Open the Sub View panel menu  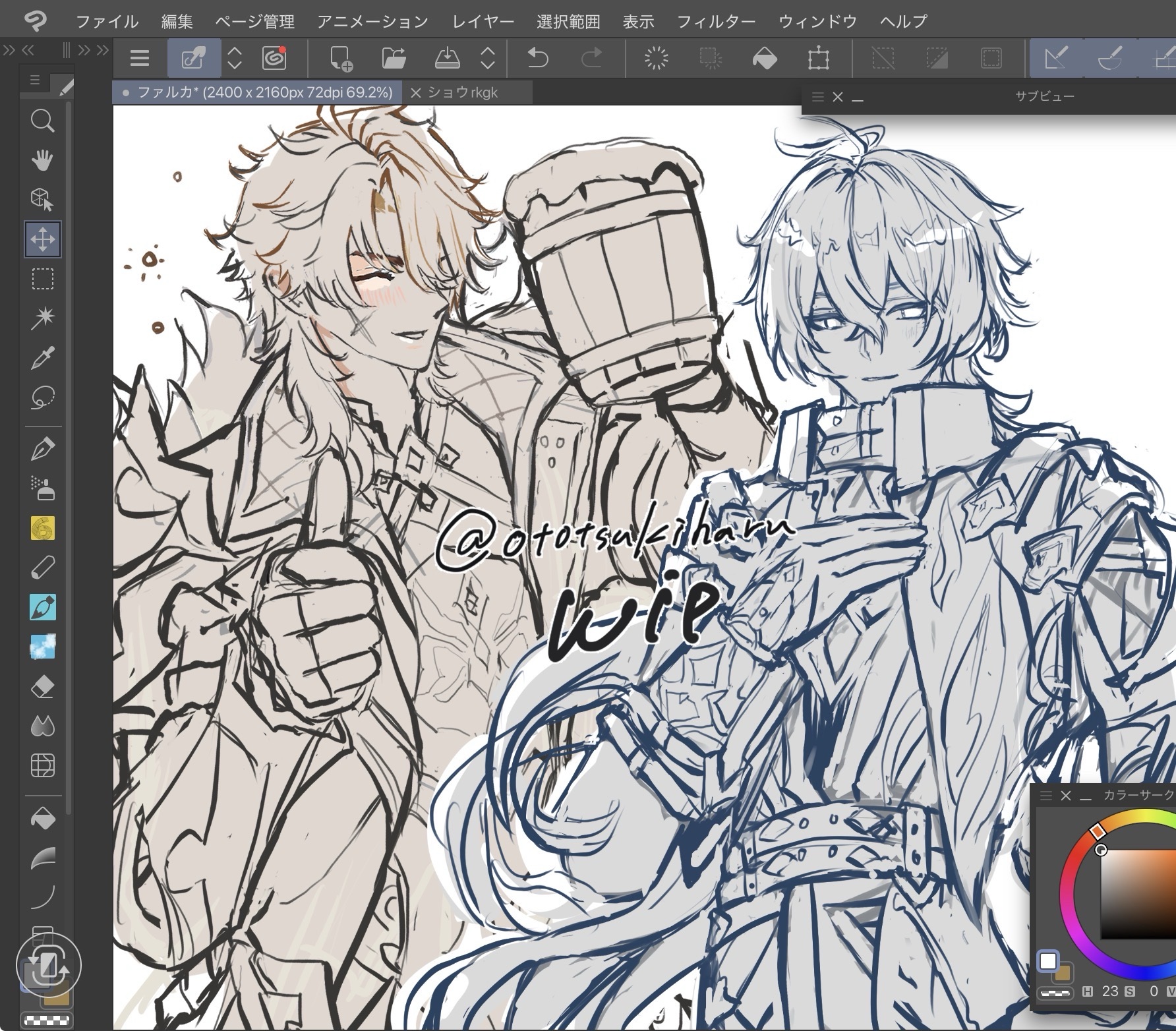818,97
